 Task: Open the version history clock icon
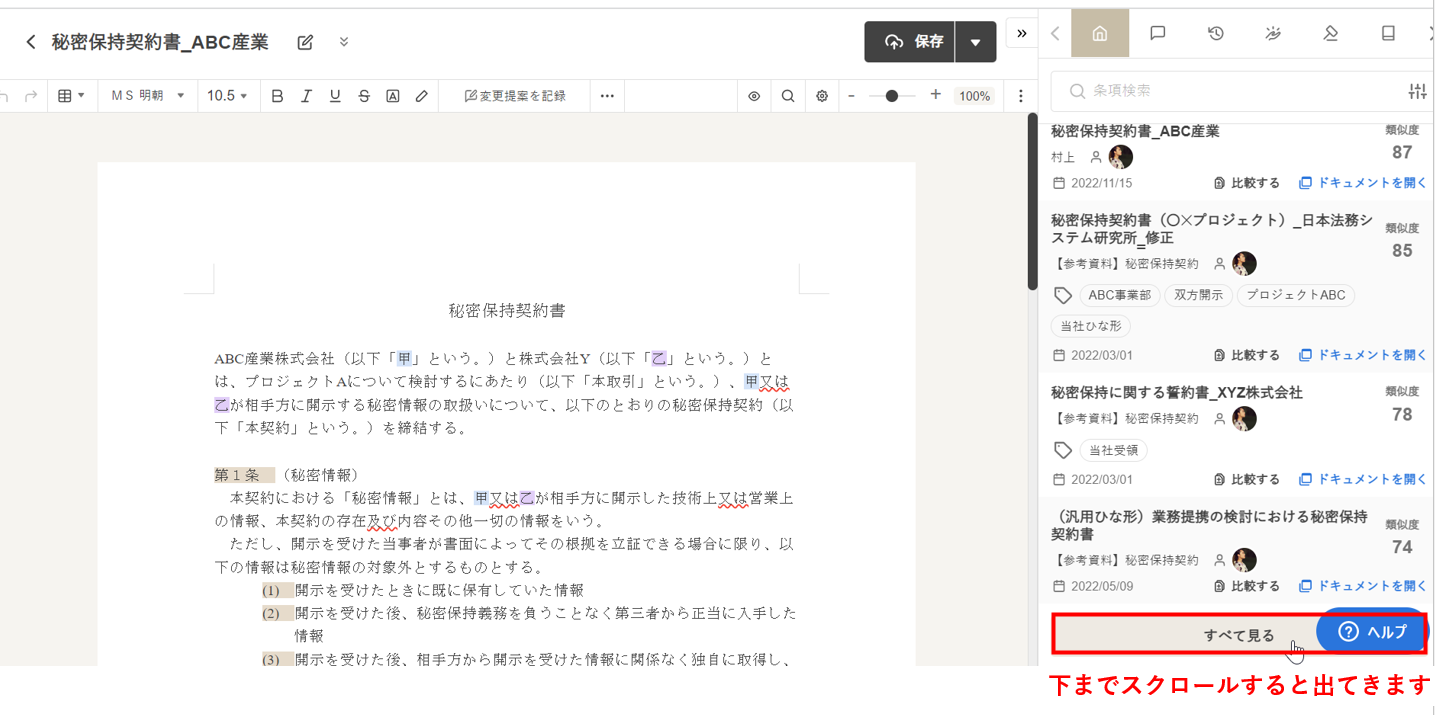[x=1215, y=33]
